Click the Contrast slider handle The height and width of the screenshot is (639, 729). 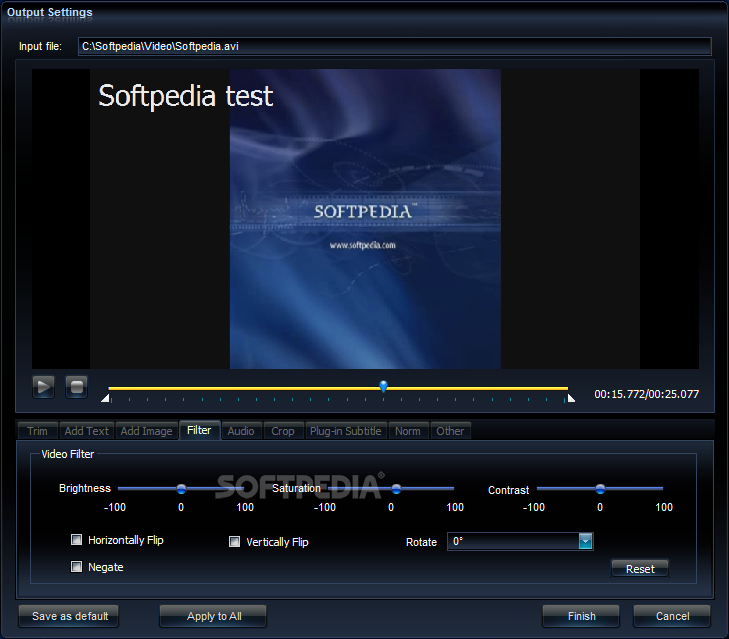pos(600,489)
